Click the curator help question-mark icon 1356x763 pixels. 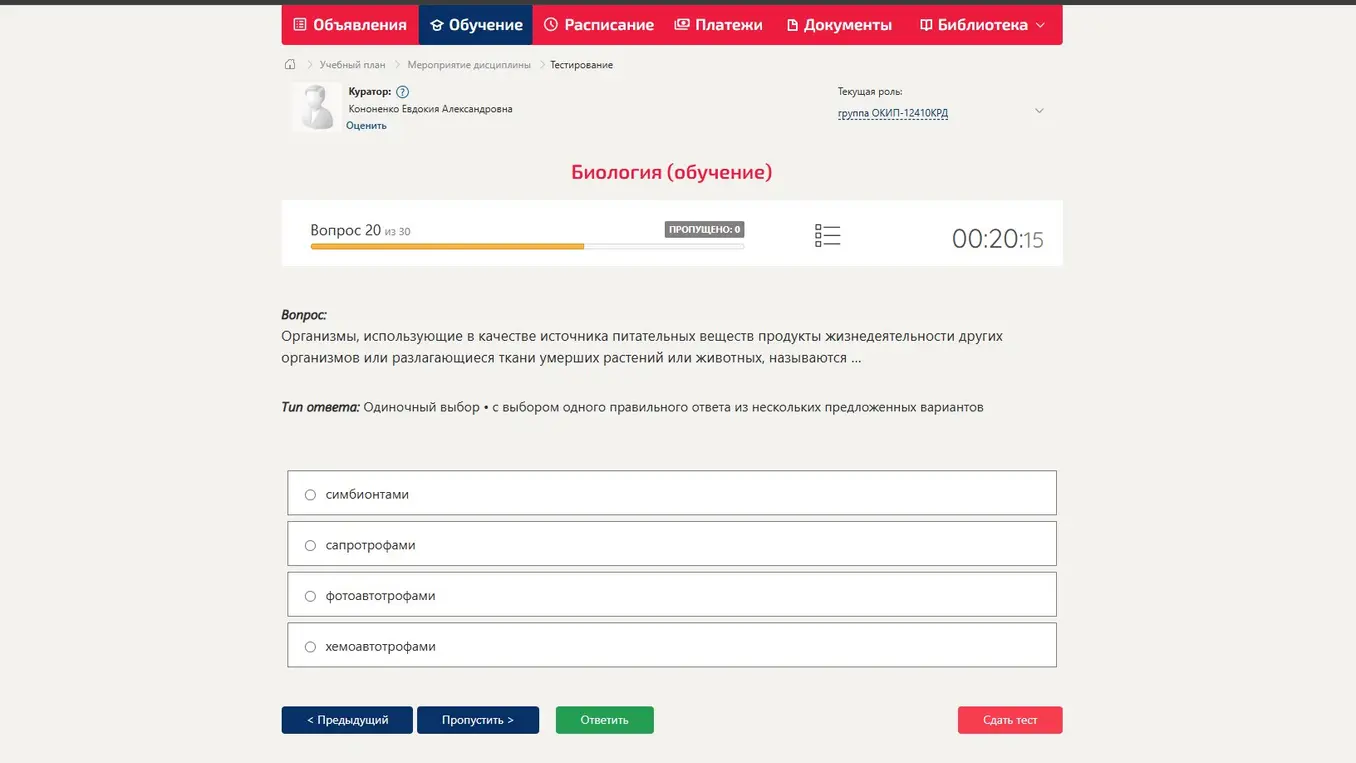pos(402,92)
